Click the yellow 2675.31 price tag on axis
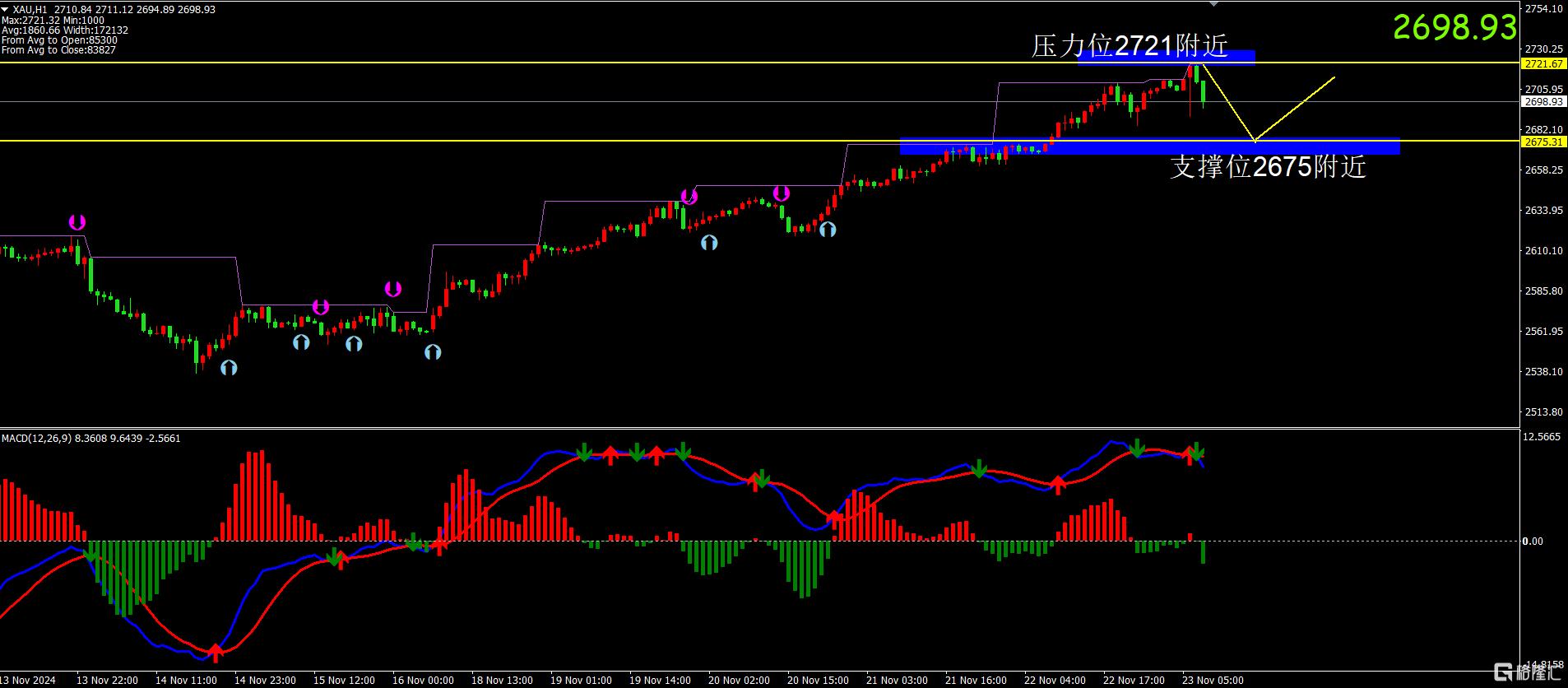 (1543, 142)
